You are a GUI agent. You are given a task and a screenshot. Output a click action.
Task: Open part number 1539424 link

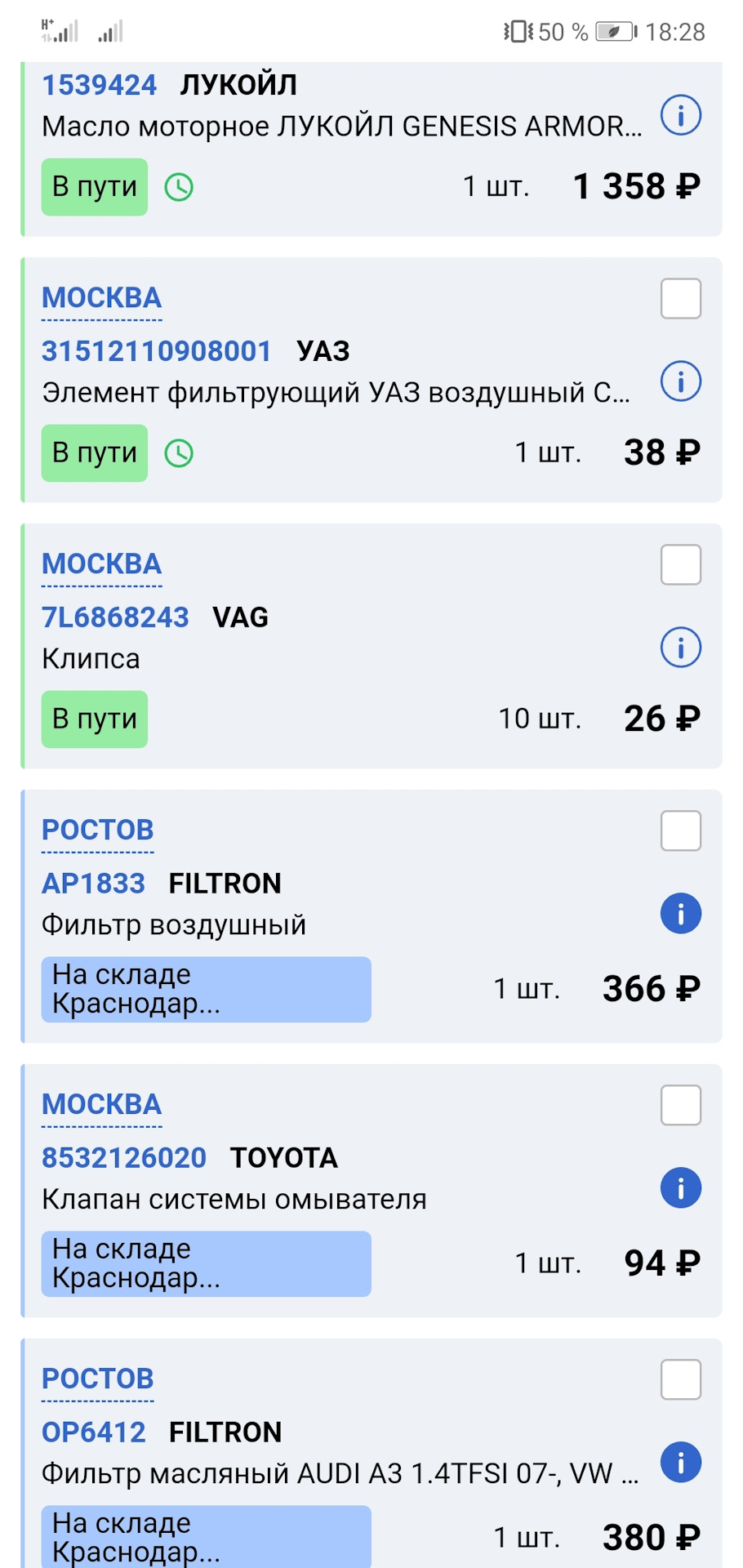point(99,85)
